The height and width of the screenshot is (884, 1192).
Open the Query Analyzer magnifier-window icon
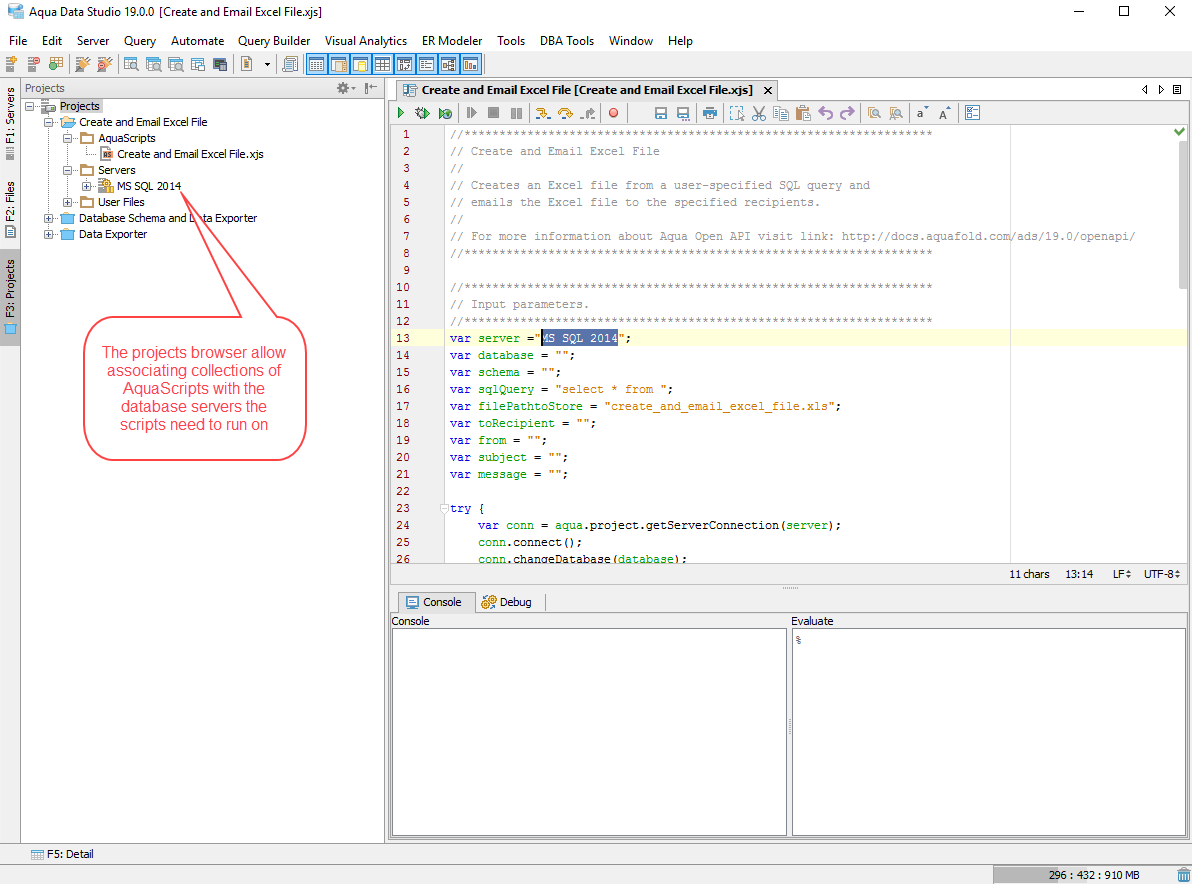pos(131,65)
